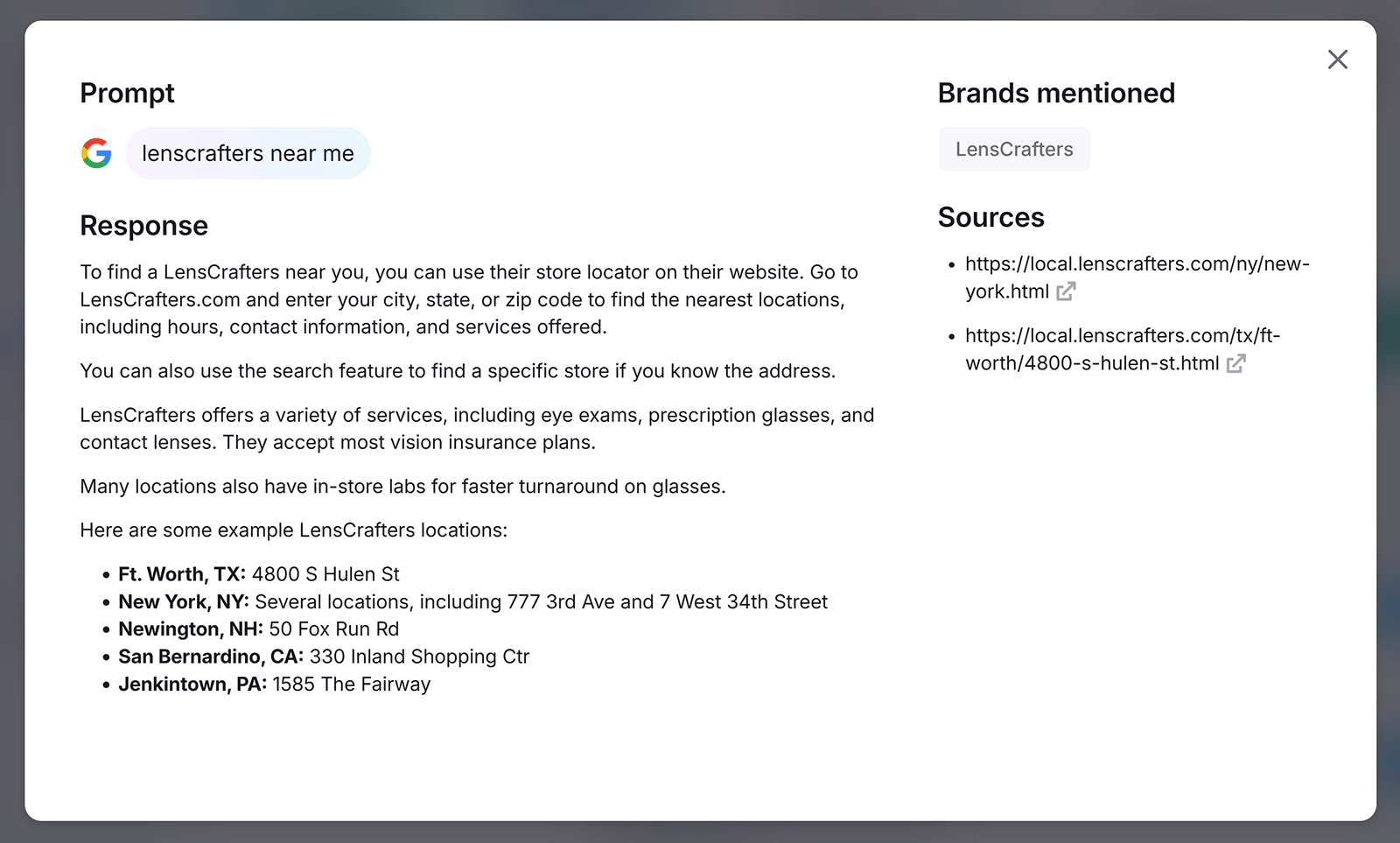Click the Ft. Worth, TX list item
Screen dimensions: 1400x843
(259, 574)
